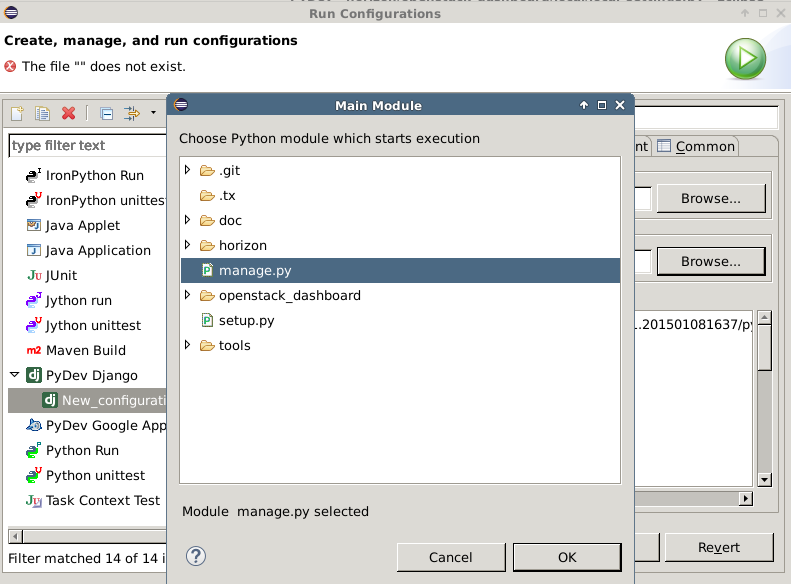Click the IronPython unittest icon

point(33,200)
